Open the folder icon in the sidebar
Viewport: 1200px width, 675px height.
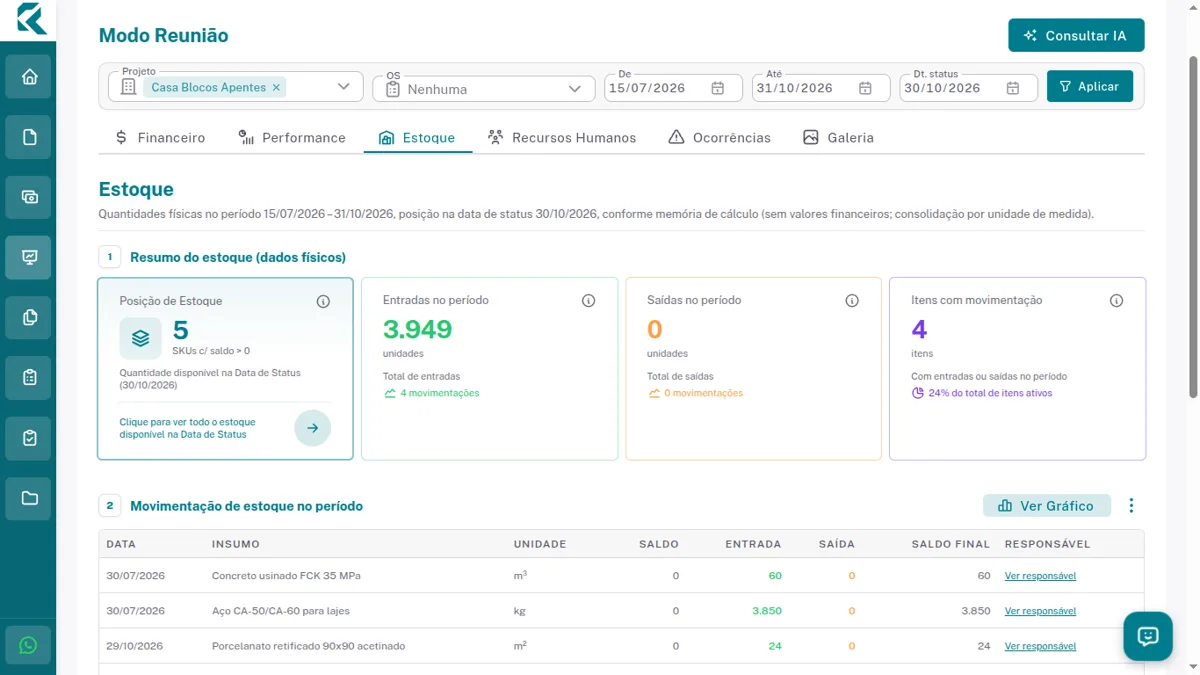pos(29,498)
